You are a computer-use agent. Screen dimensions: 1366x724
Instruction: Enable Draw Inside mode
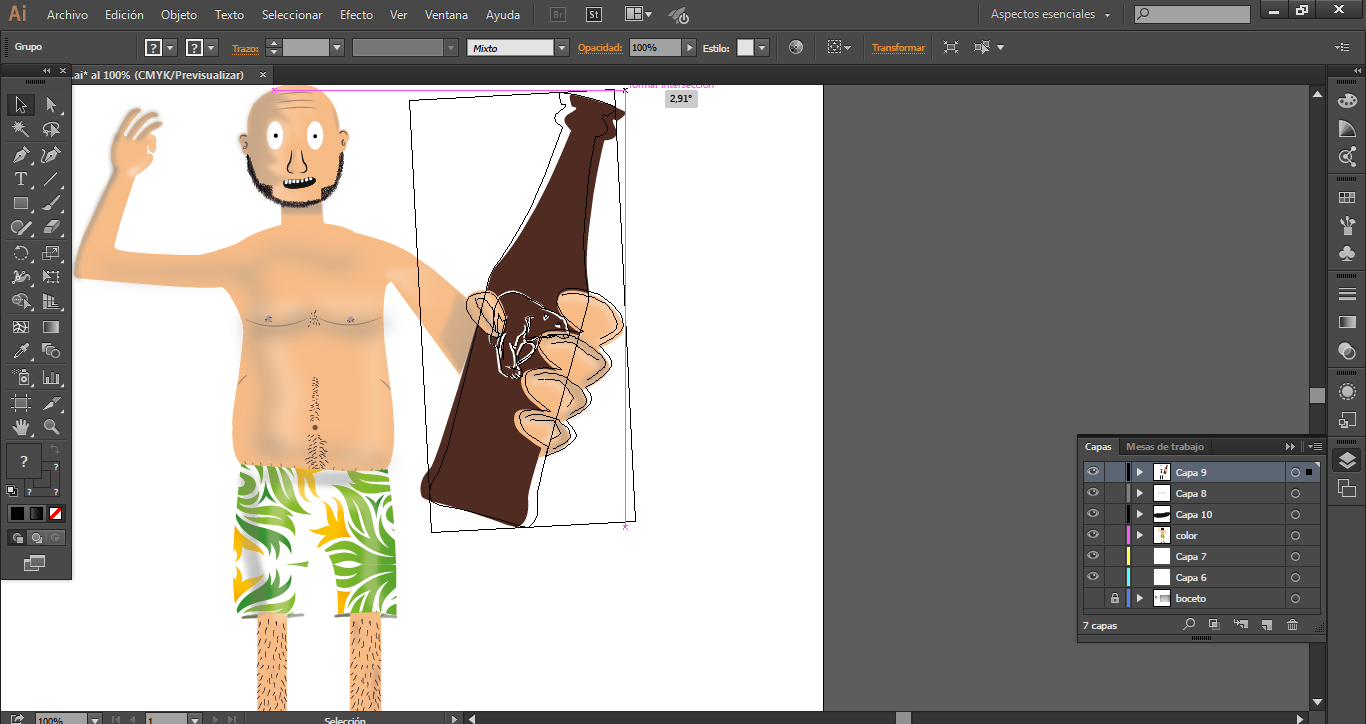(55, 538)
